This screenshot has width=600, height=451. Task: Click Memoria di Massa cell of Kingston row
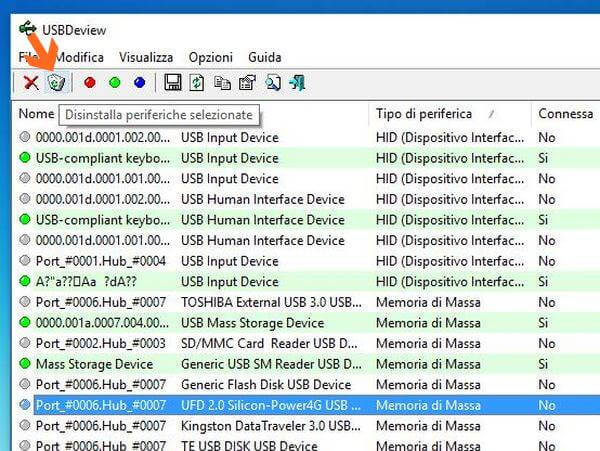click(428, 426)
